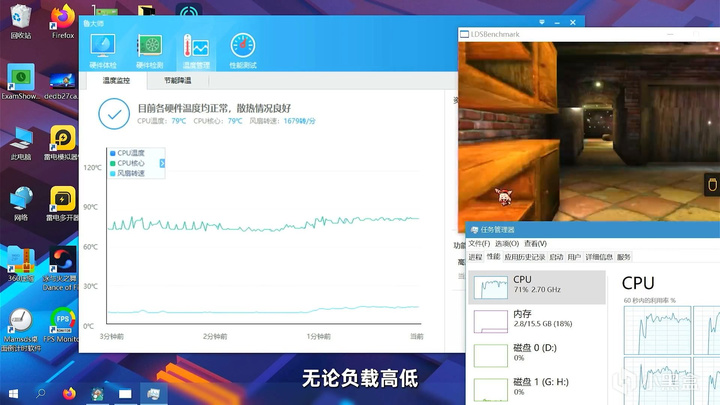Open Mamsds desktop timer software icon
Image resolution: width=720 pixels, height=405 pixels.
pyautogui.click(x=21, y=329)
